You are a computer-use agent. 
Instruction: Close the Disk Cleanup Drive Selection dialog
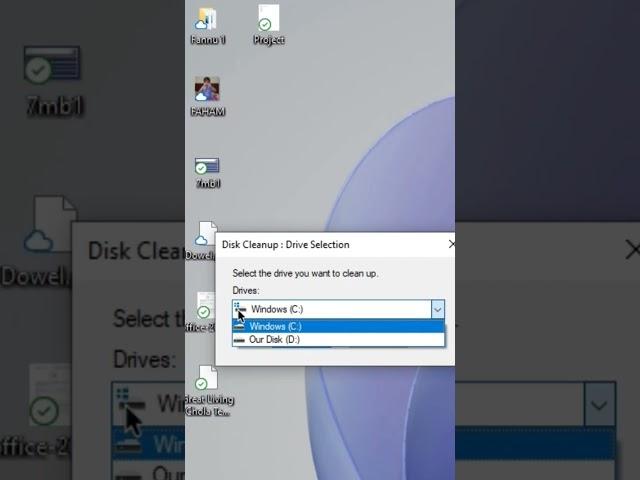point(451,244)
